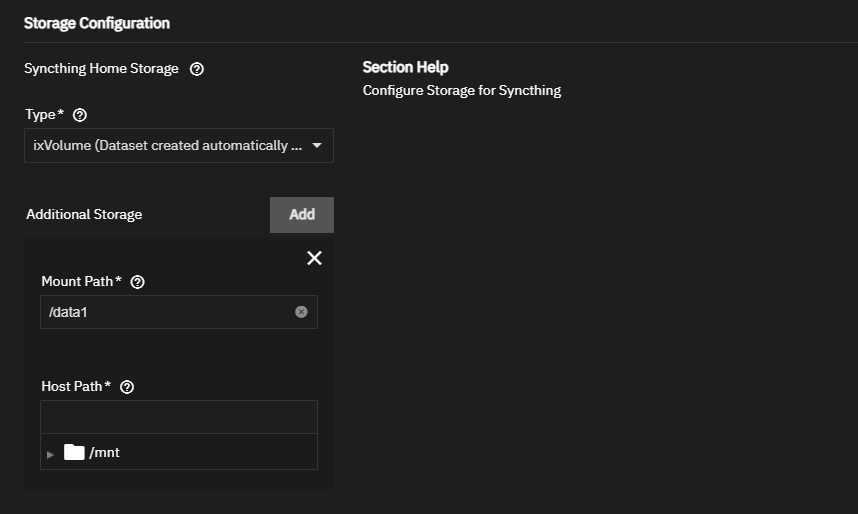Open the Type dropdown for ixVolume
Screen dimensions: 858x514
coord(179,146)
